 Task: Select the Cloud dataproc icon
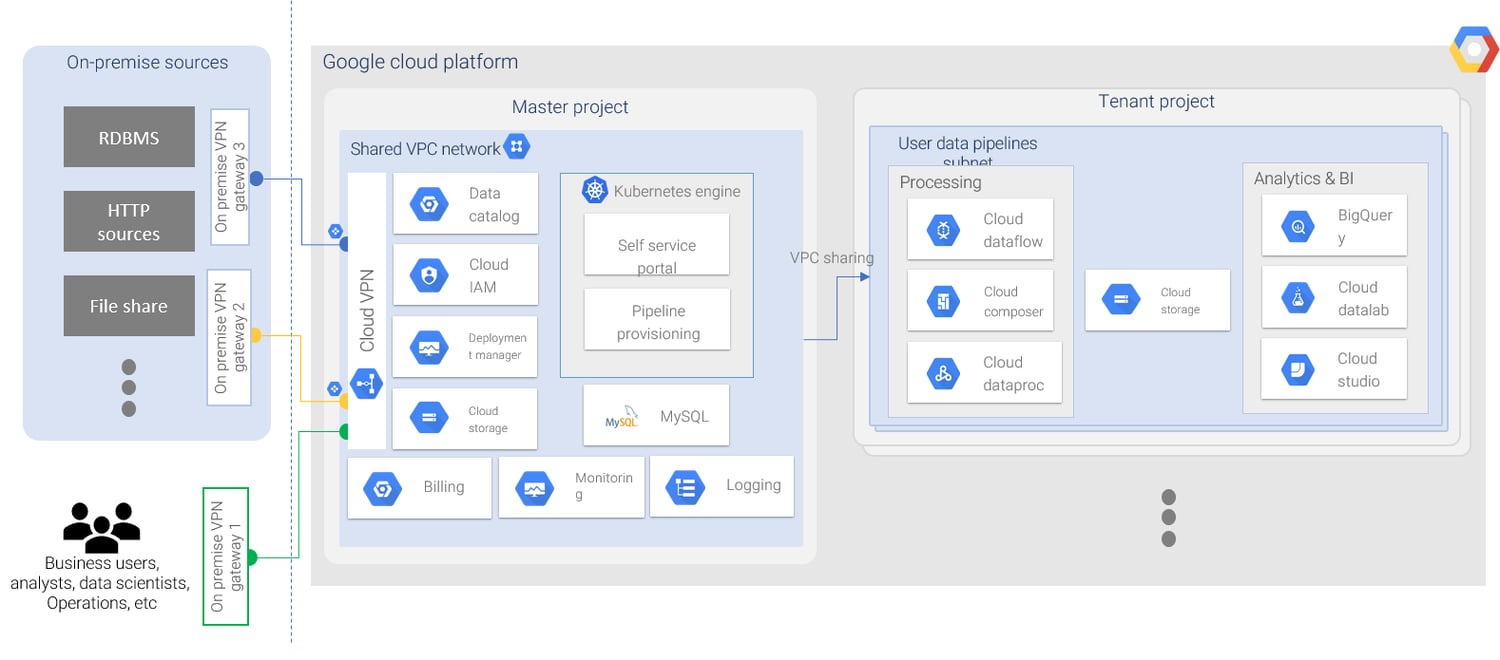point(943,372)
